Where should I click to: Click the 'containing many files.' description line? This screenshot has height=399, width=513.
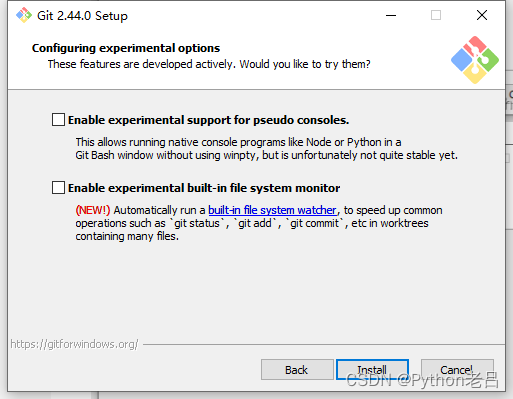coord(127,236)
